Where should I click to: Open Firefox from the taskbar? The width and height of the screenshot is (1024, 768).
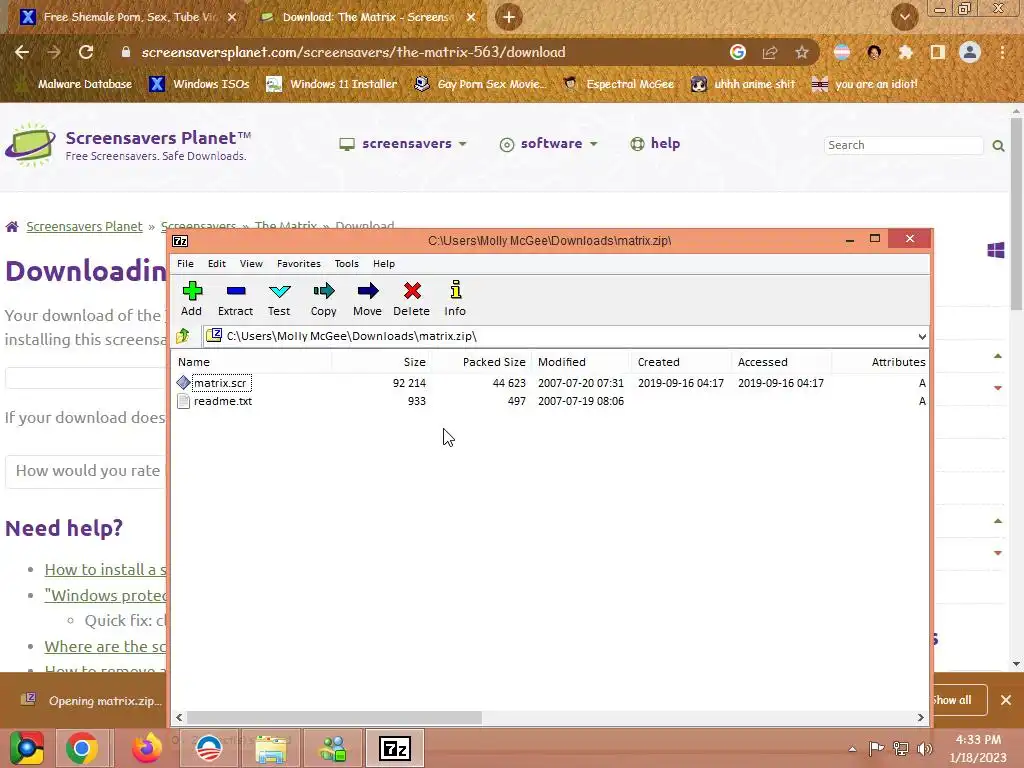click(x=147, y=748)
